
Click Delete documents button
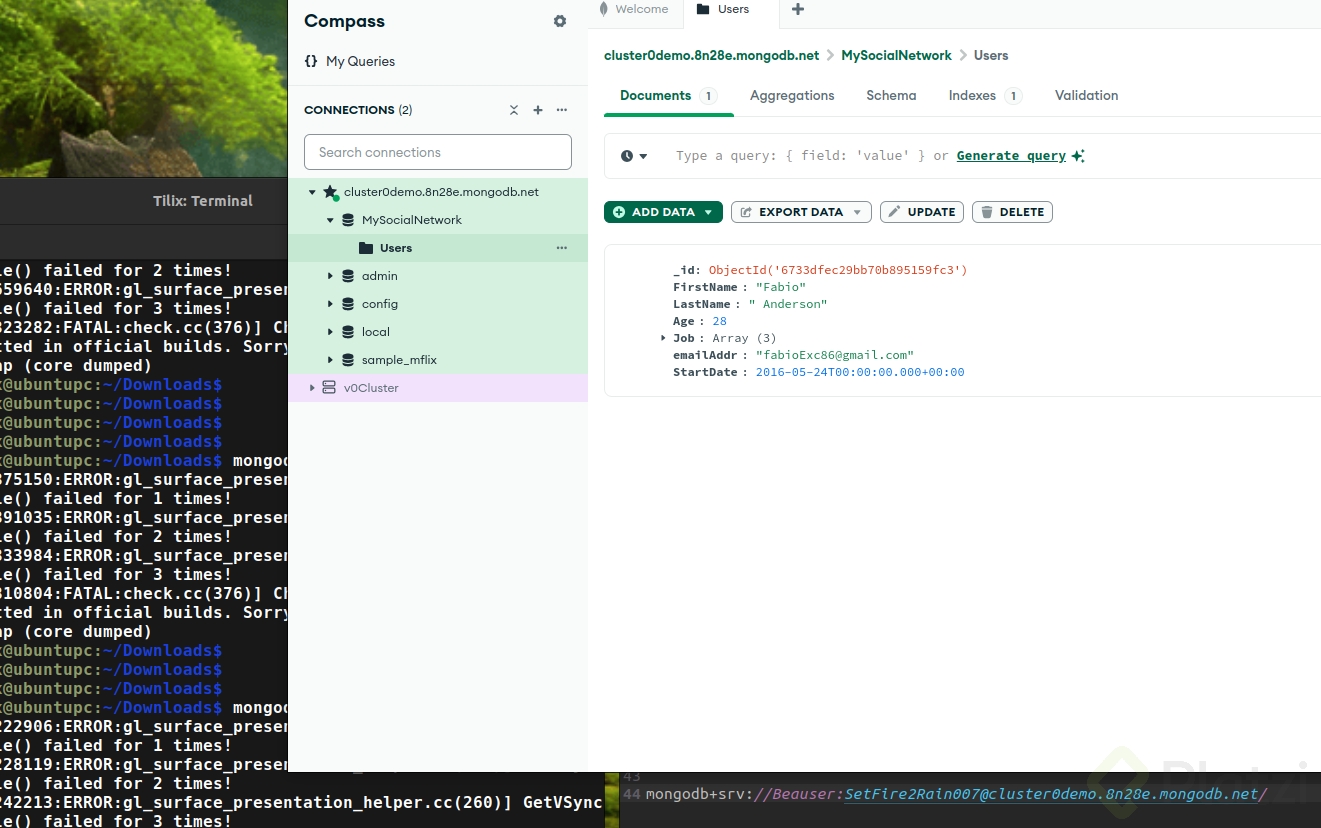coord(1012,212)
